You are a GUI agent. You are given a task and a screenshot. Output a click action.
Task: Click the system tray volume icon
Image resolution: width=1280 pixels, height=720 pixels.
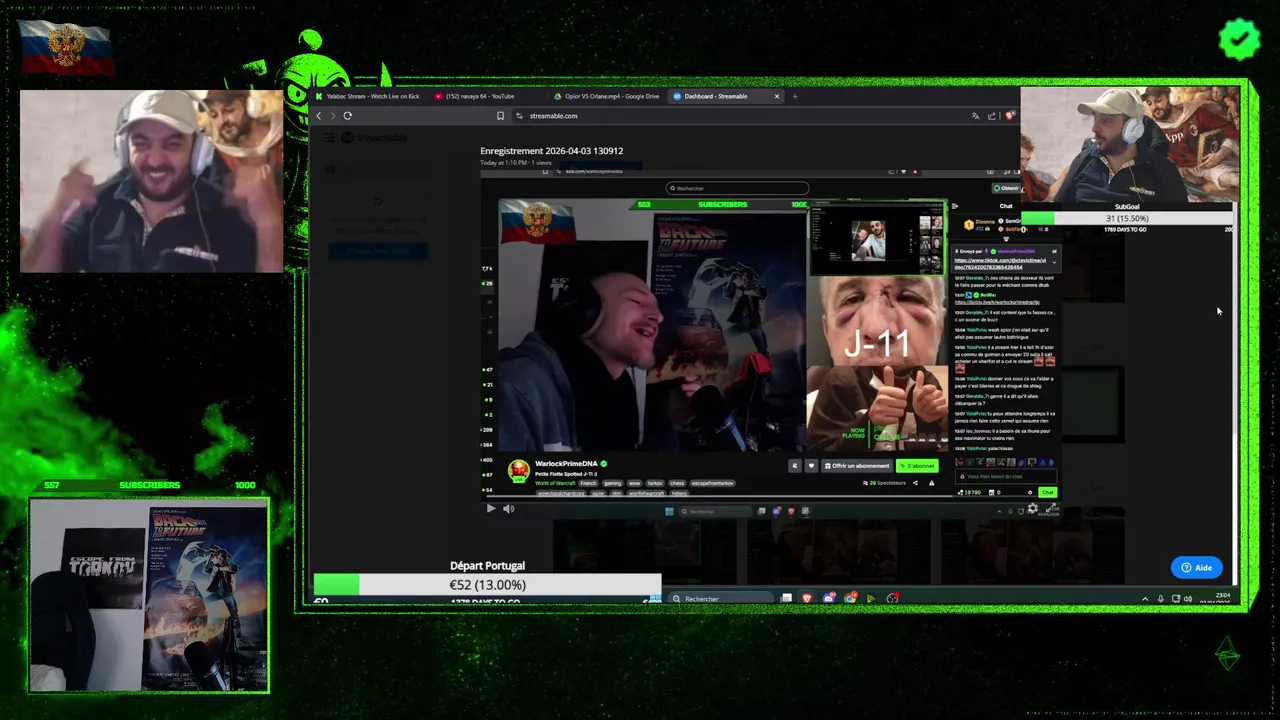coord(1188,599)
